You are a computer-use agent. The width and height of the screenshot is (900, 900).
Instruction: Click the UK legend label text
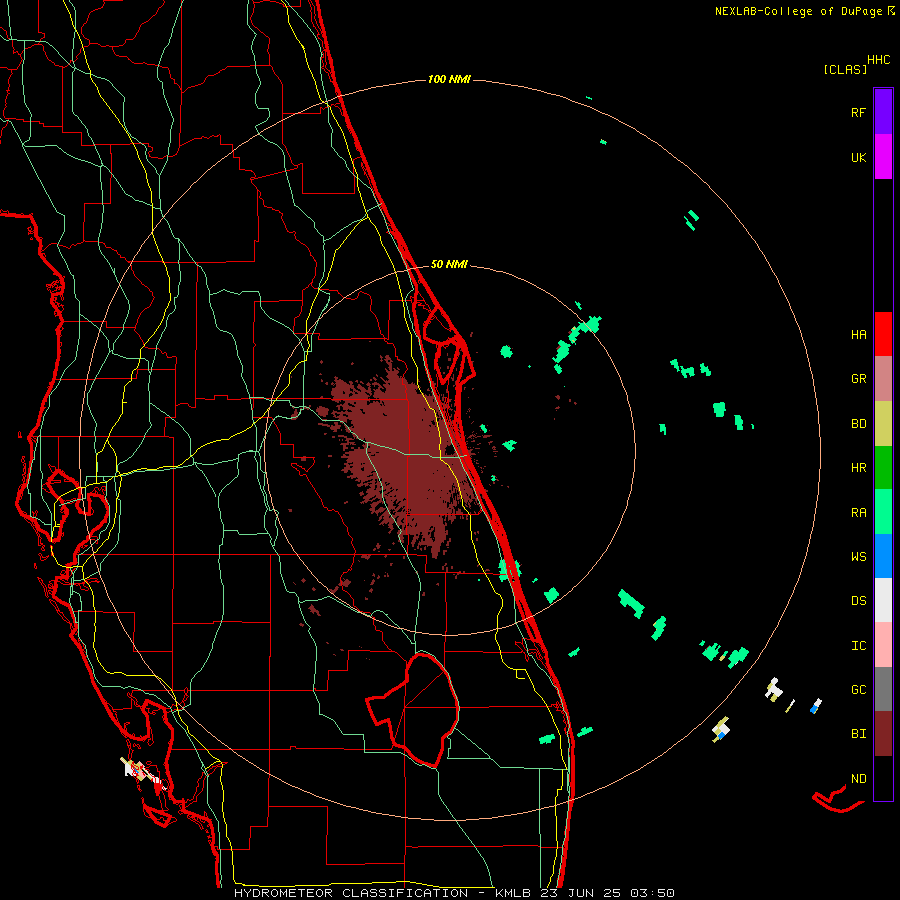(858, 157)
